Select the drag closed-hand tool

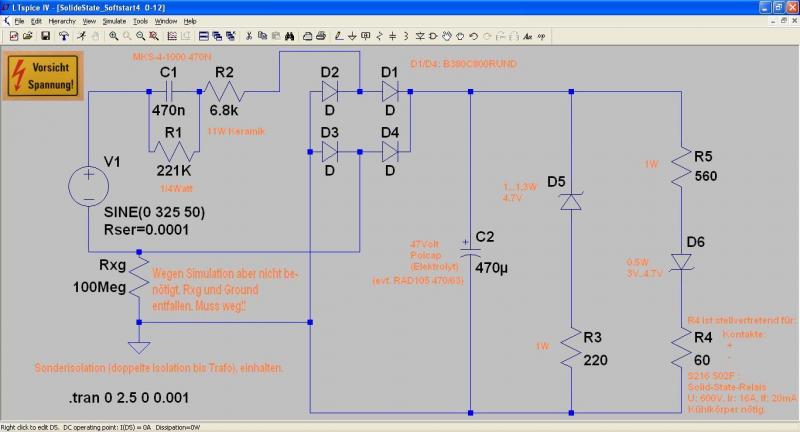pyautogui.click(x=460, y=36)
